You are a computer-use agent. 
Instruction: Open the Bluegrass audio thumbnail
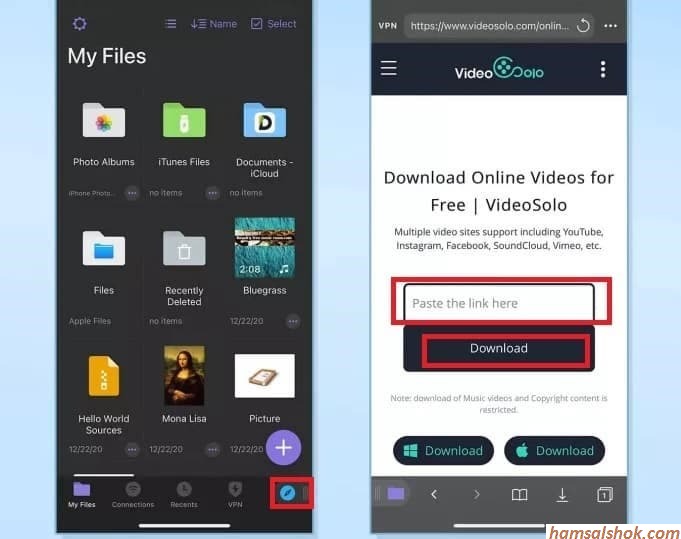pyautogui.click(x=264, y=248)
